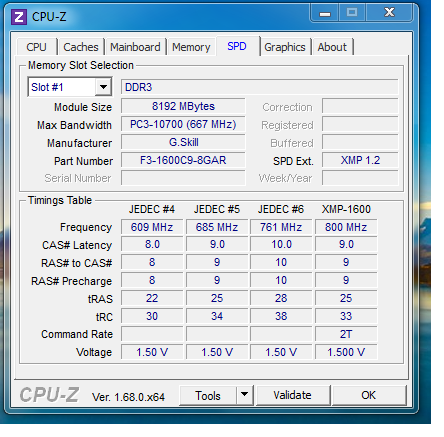
Task: Click tRAS value 28
Action: coord(281,298)
